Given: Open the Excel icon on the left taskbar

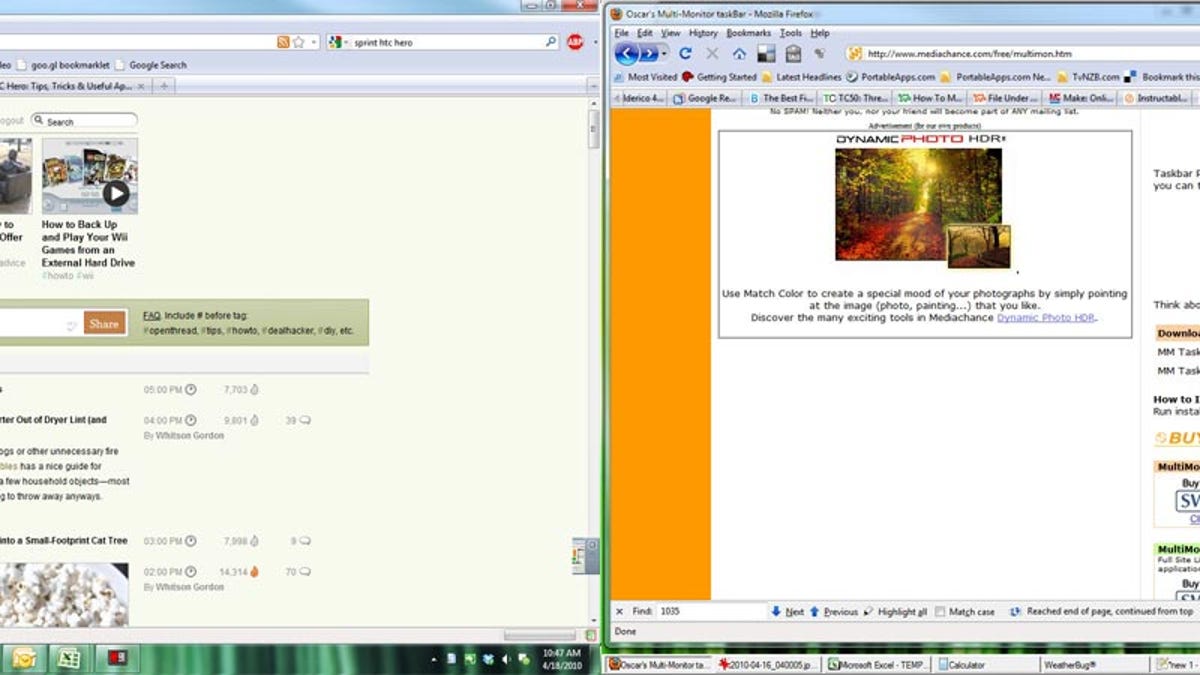Looking at the screenshot, I should (x=69, y=659).
